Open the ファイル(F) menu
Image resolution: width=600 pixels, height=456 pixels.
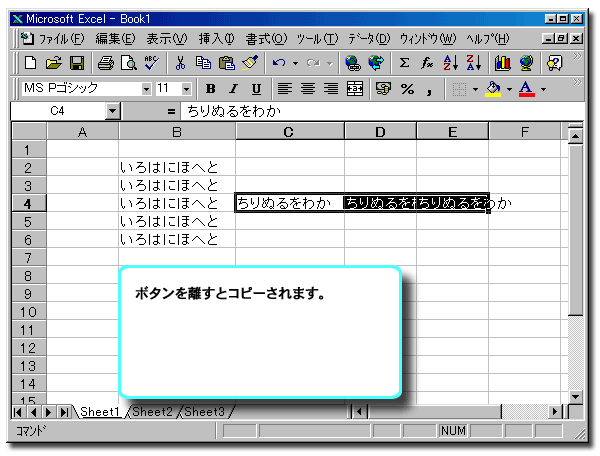pyautogui.click(x=61, y=39)
